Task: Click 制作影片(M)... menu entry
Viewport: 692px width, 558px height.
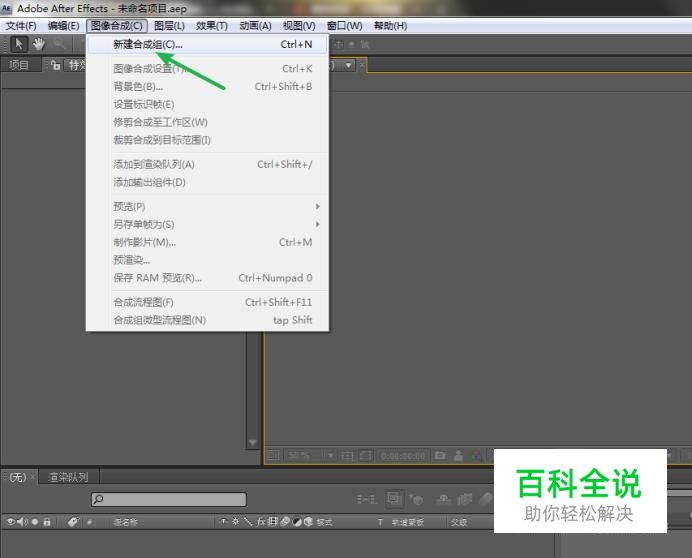Action: point(207,242)
